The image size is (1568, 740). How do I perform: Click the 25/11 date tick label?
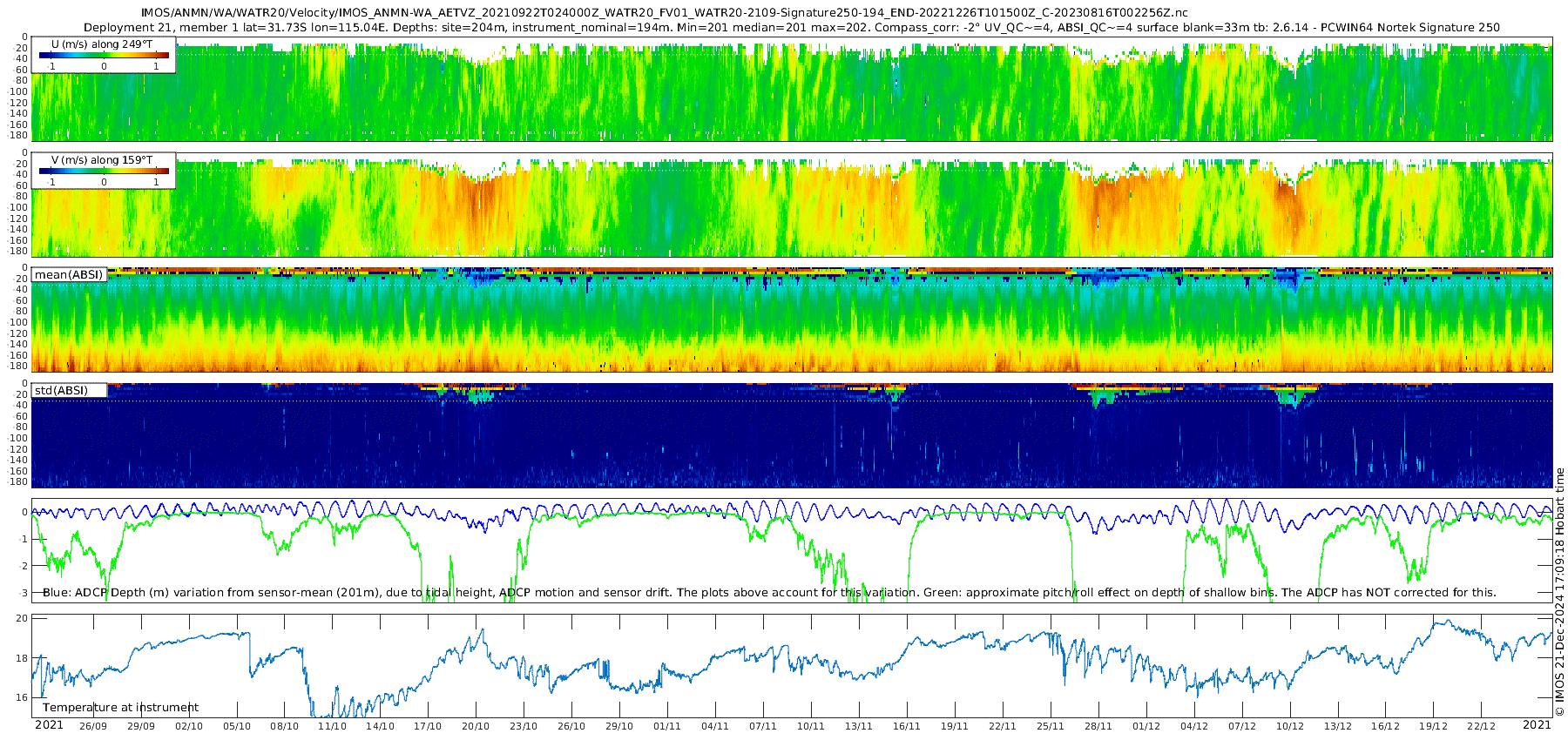click(1050, 726)
